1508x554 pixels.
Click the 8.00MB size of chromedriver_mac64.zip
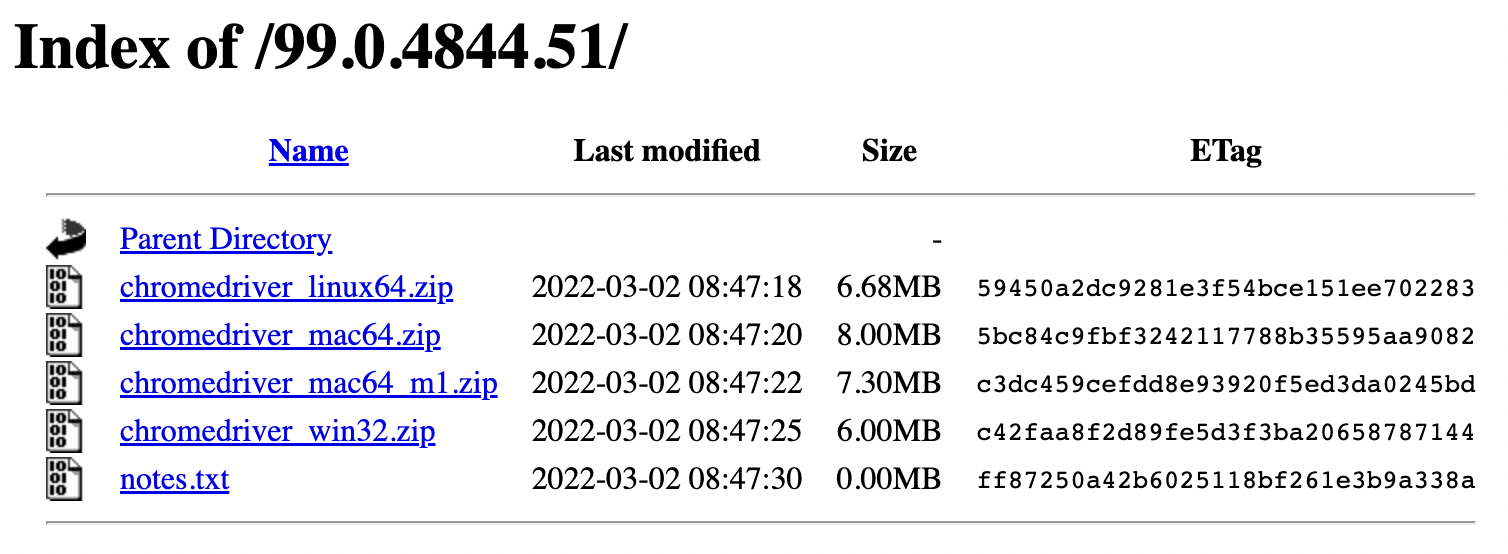tap(889, 336)
